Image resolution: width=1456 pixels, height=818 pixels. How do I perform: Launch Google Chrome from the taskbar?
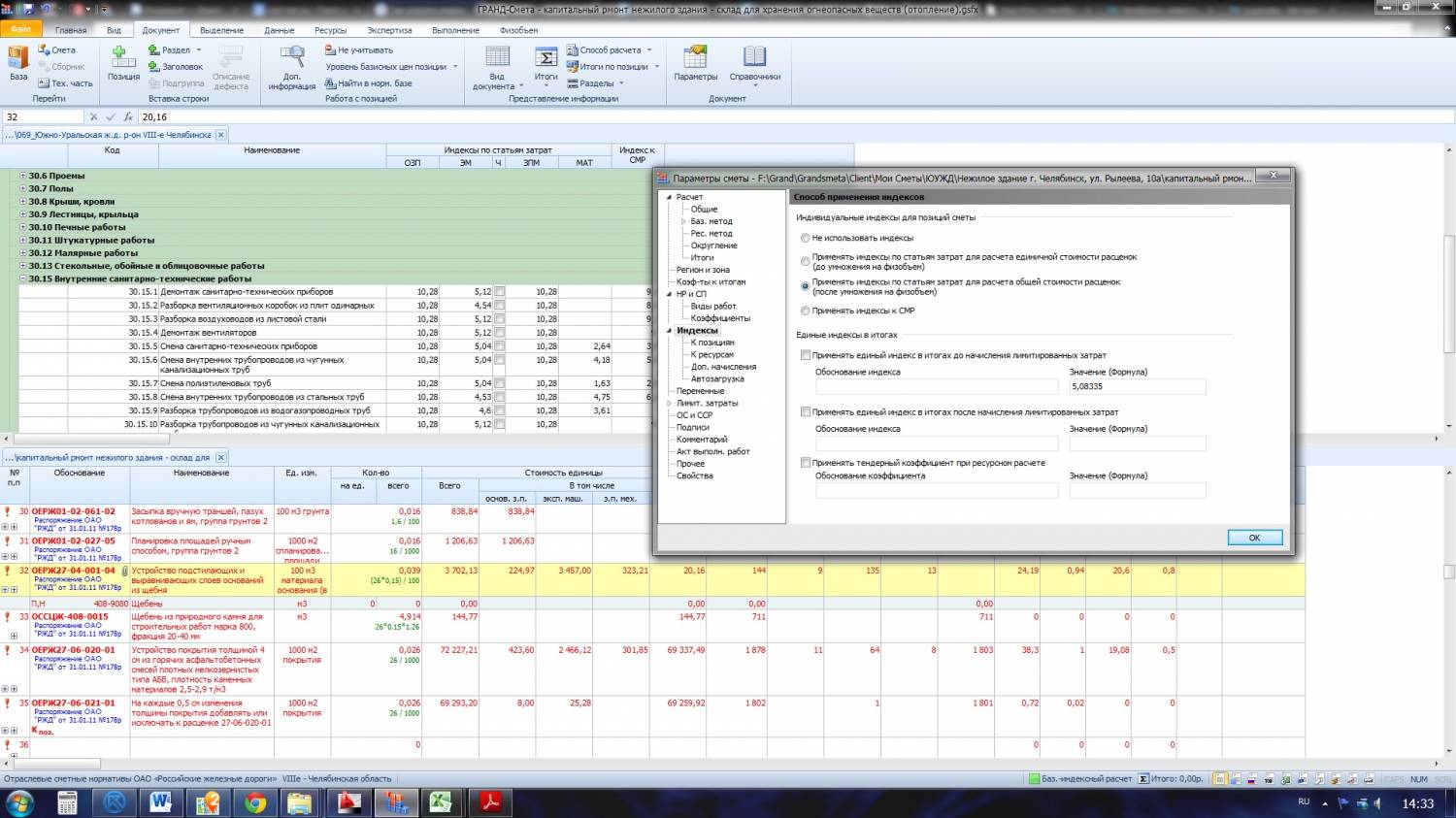(255, 802)
